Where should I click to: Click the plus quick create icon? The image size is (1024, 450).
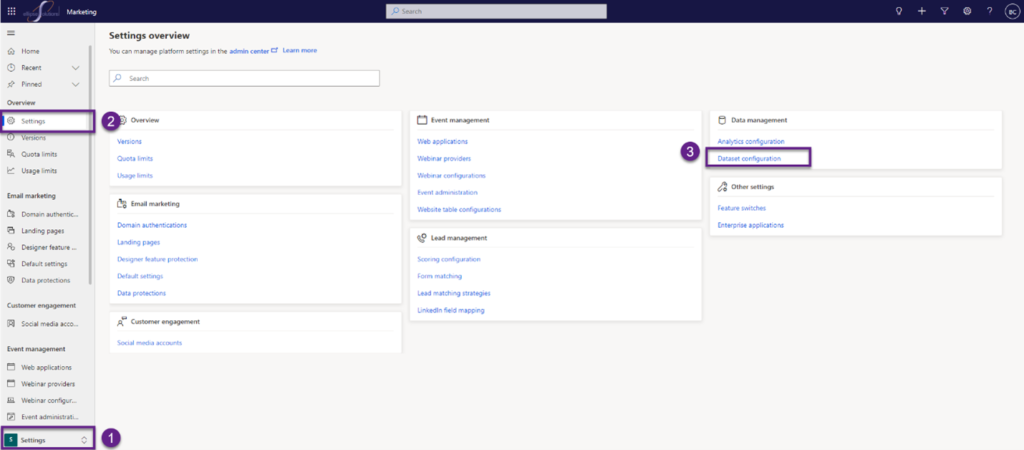[921, 11]
